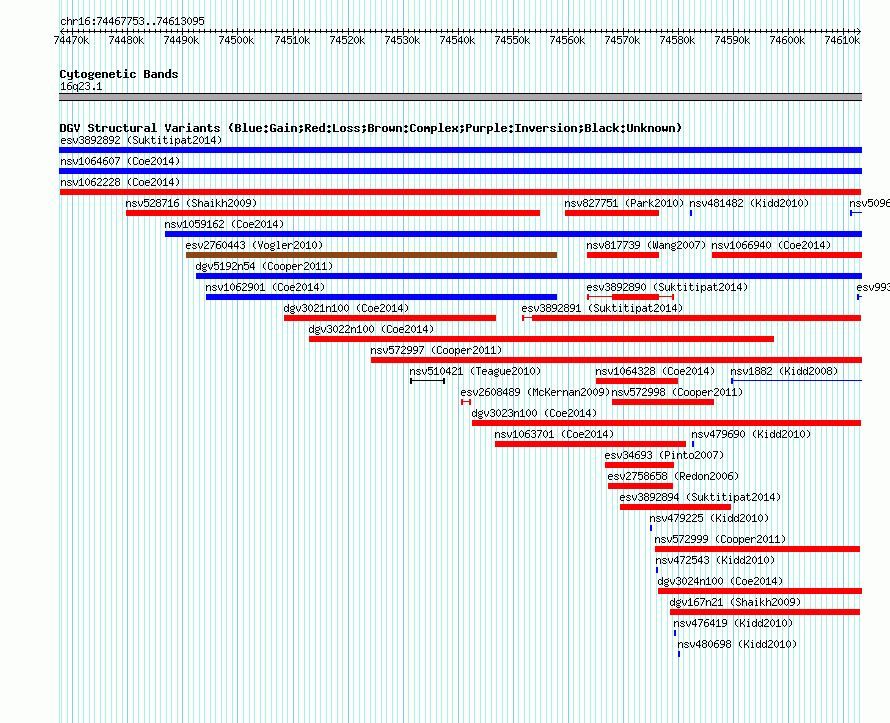Select the nsv472543 (Kidd2010) variant label

[715, 560]
